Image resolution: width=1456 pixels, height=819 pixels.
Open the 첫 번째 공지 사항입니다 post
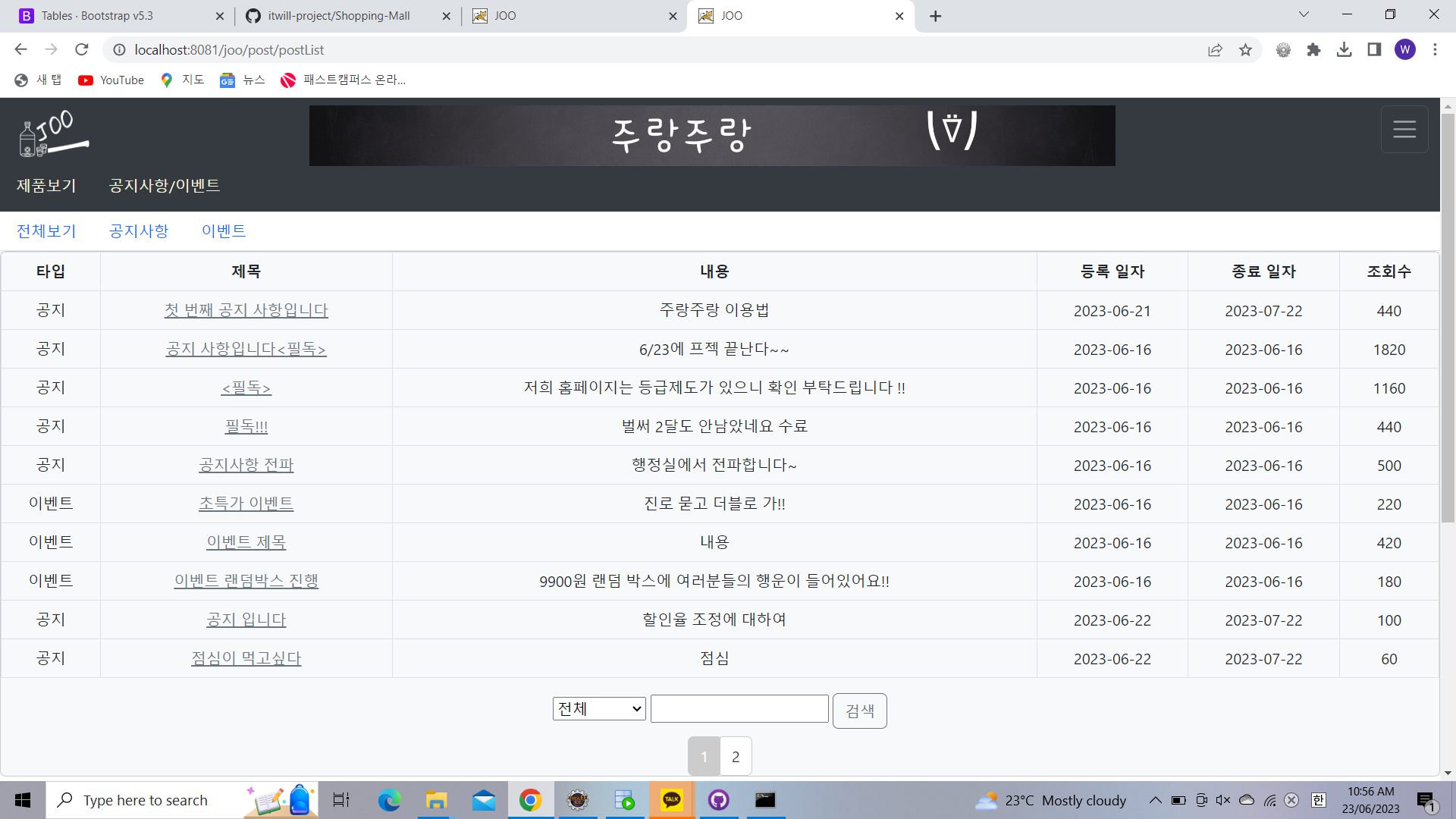pyautogui.click(x=246, y=310)
